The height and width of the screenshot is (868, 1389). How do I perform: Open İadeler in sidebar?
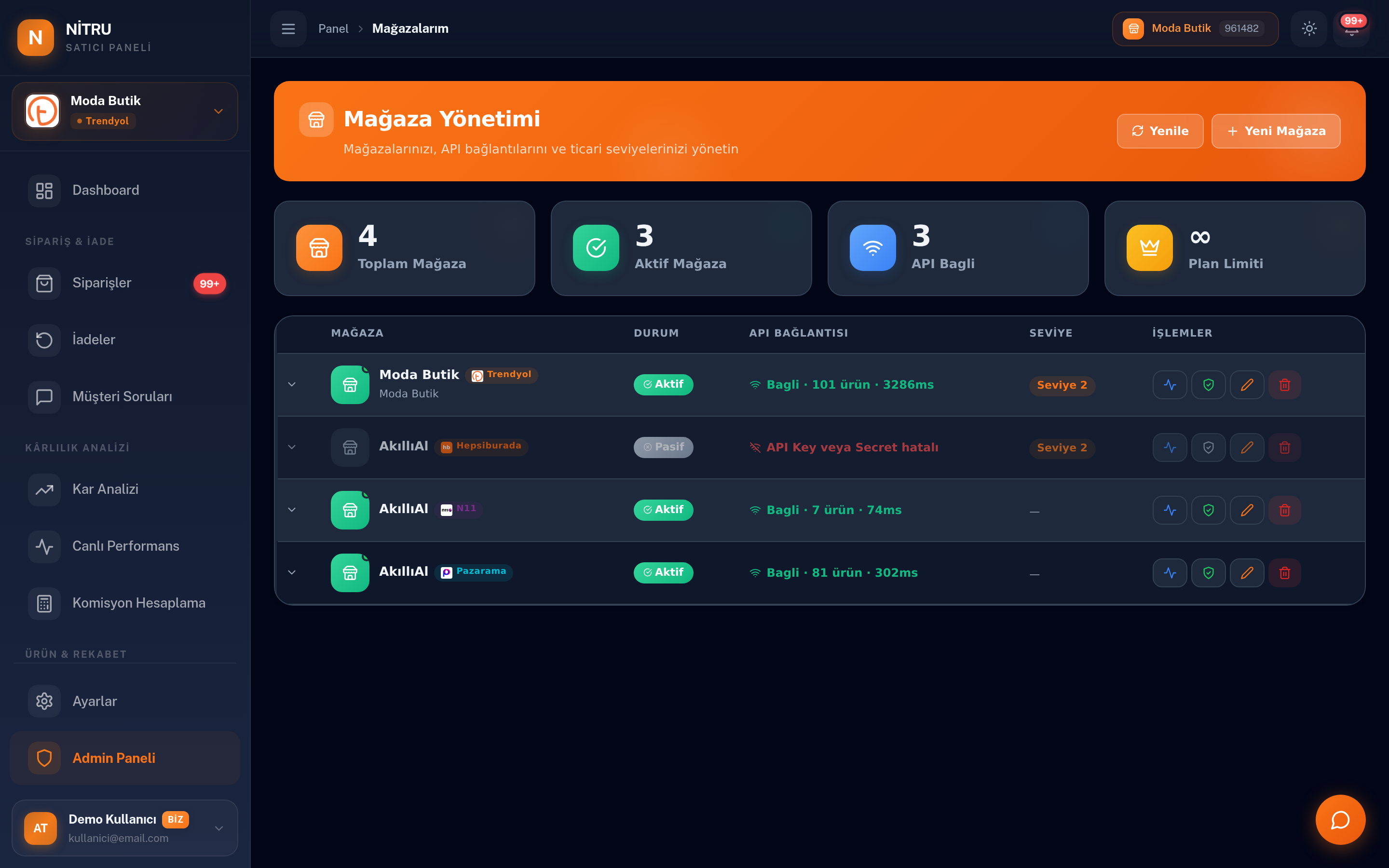click(x=124, y=340)
